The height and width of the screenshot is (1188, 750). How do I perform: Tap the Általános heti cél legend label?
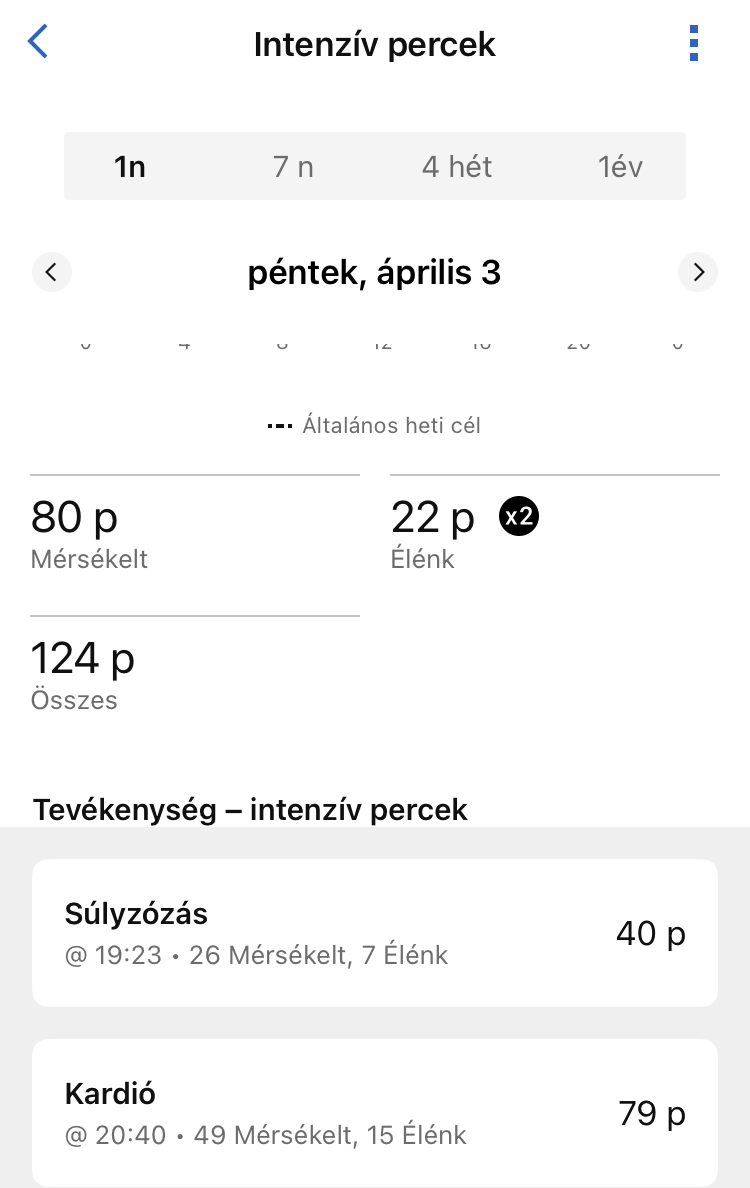coord(391,426)
